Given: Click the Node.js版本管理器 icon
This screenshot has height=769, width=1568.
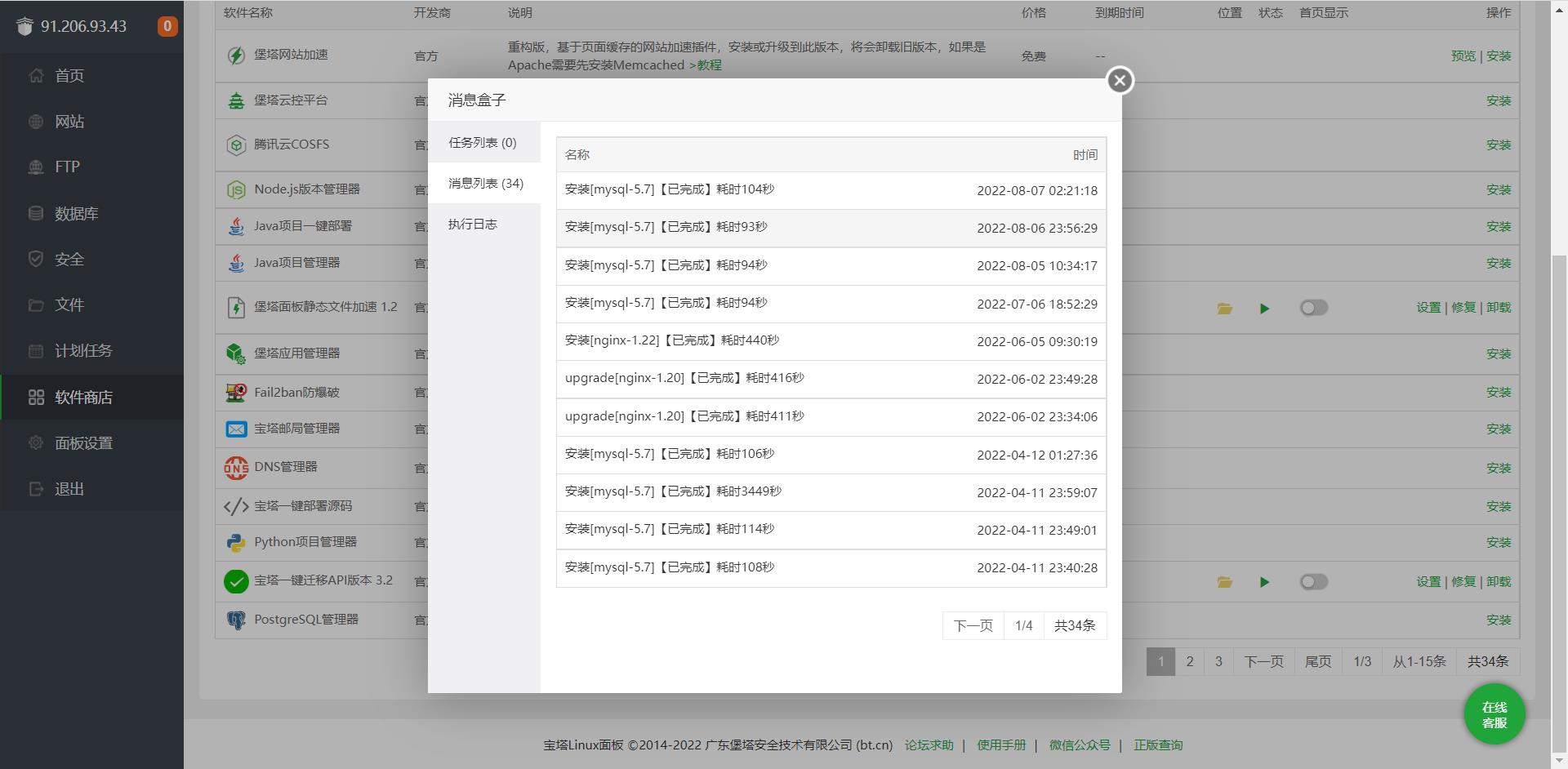Looking at the screenshot, I should coord(236,189).
